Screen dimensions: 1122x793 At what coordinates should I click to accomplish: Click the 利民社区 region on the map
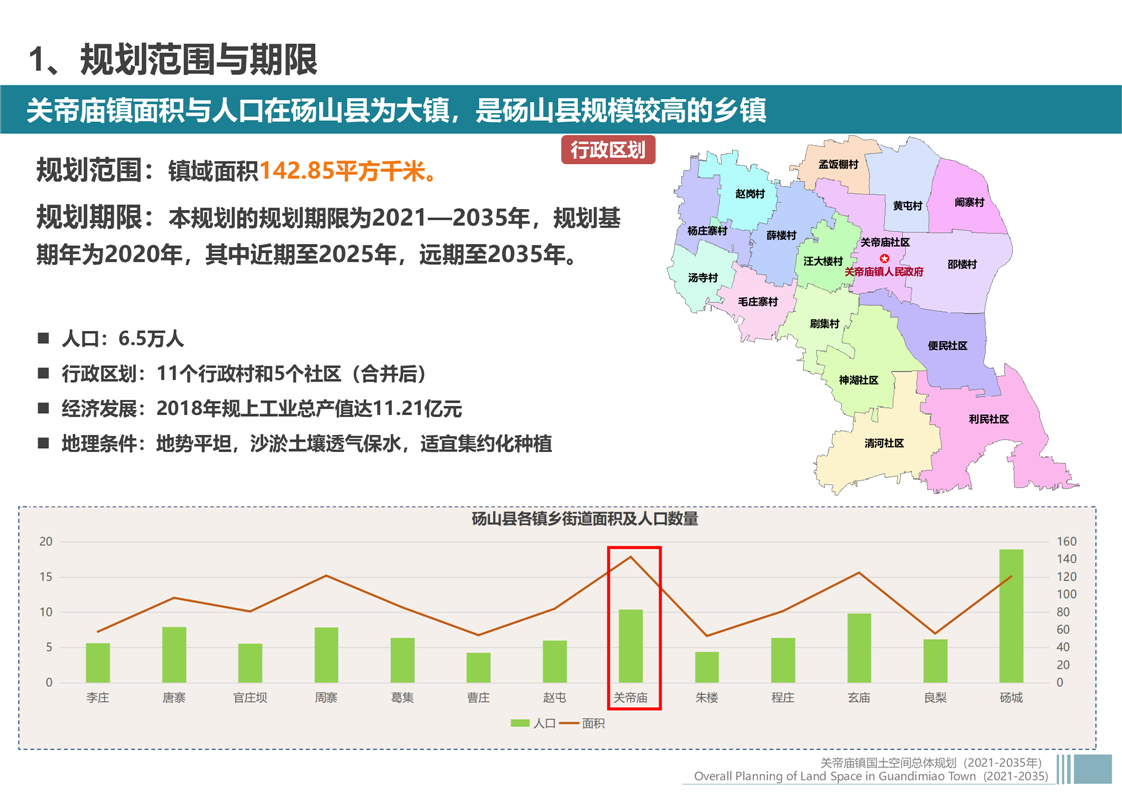[x=988, y=419]
